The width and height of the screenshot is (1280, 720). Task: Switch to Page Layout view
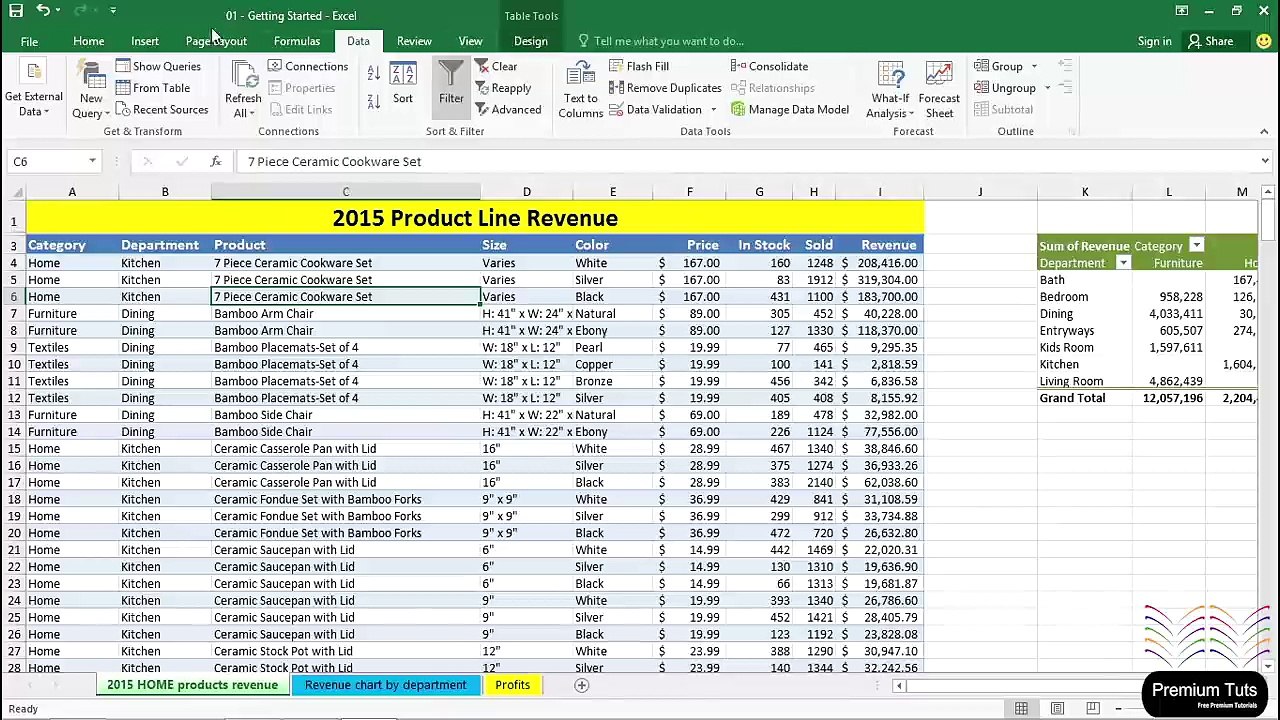(x=1057, y=708)
